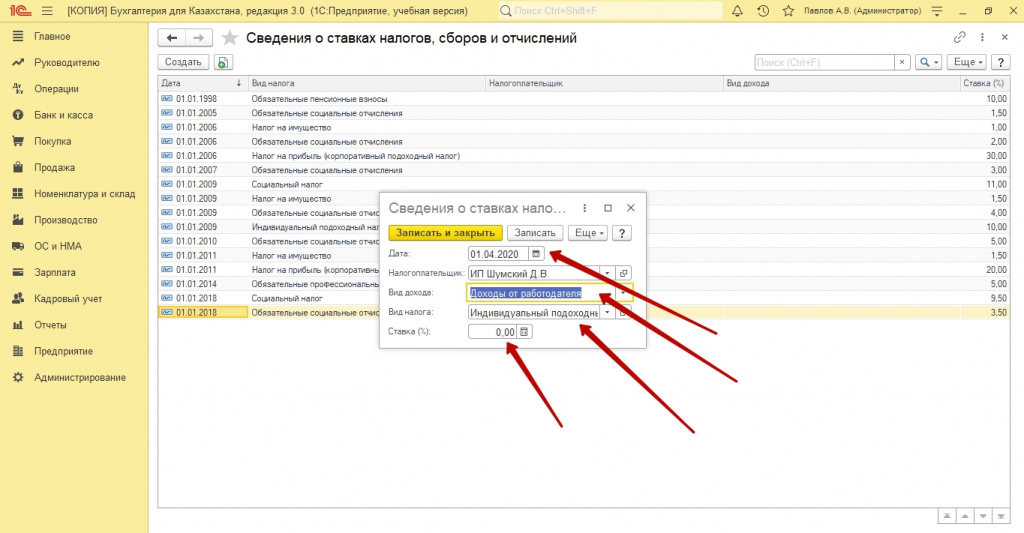Open Налогоплательщик record with open icon
The image size is (1024, 533).
point(624,273)
